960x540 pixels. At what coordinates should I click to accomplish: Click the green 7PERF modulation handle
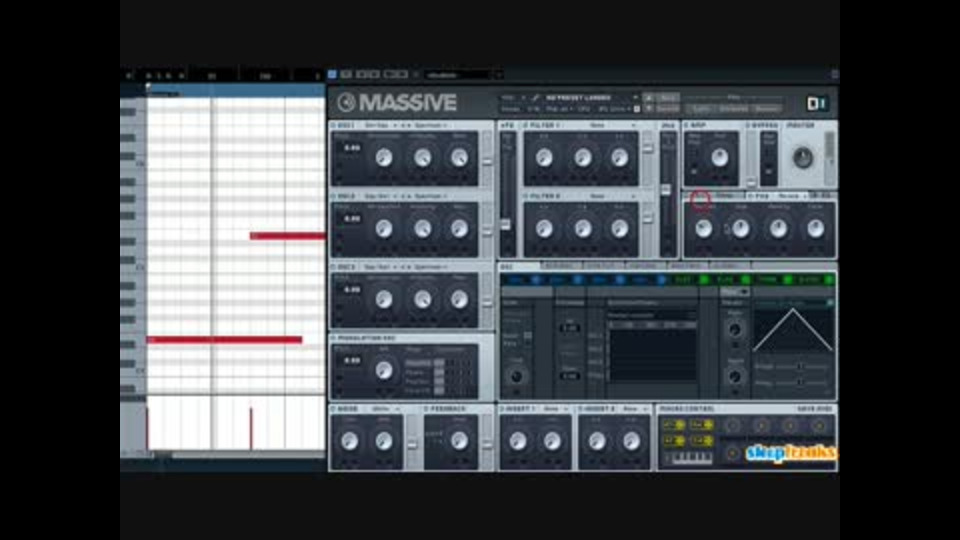pyautogui.click(x=787, y=280)
